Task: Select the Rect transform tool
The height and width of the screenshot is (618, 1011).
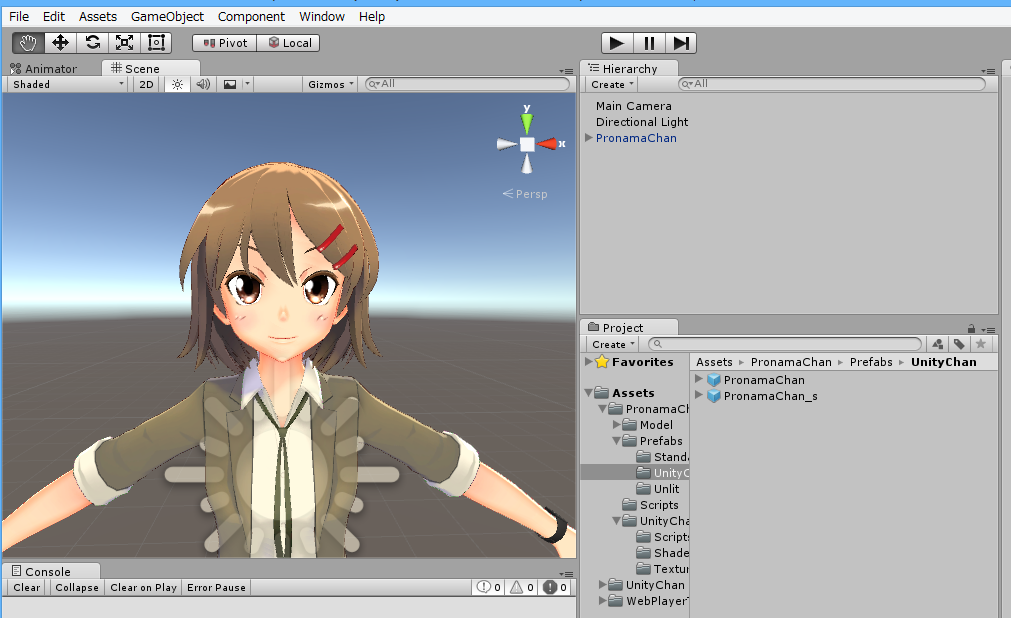Action: [156, 43]
